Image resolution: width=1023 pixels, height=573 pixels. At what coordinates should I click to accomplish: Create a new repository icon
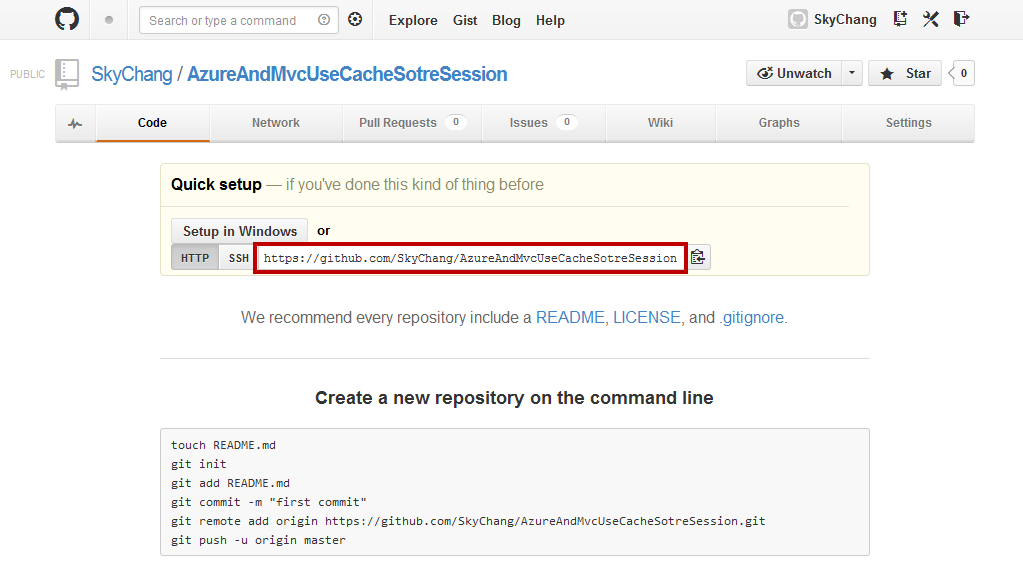click(900, 19)
